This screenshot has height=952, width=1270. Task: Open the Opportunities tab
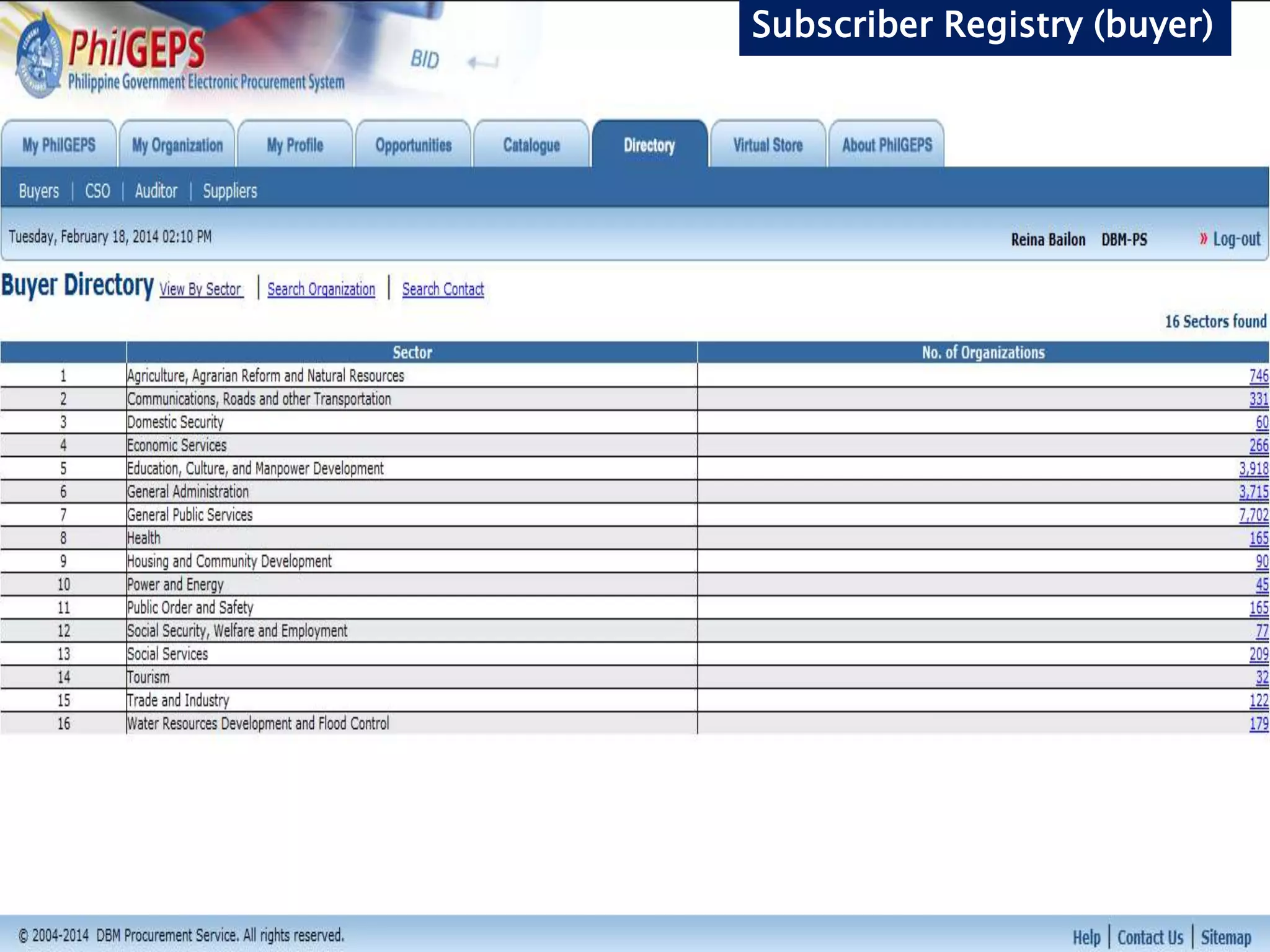coord(414,145)
